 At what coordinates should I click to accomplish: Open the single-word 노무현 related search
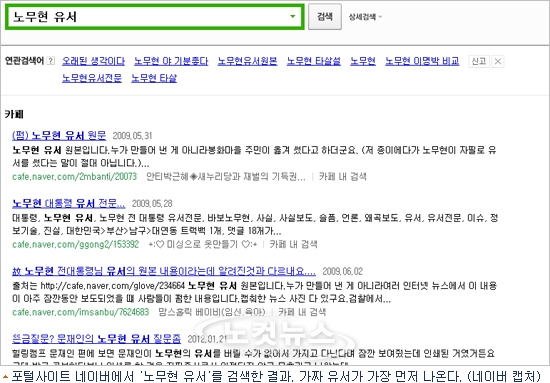(363, 61)
